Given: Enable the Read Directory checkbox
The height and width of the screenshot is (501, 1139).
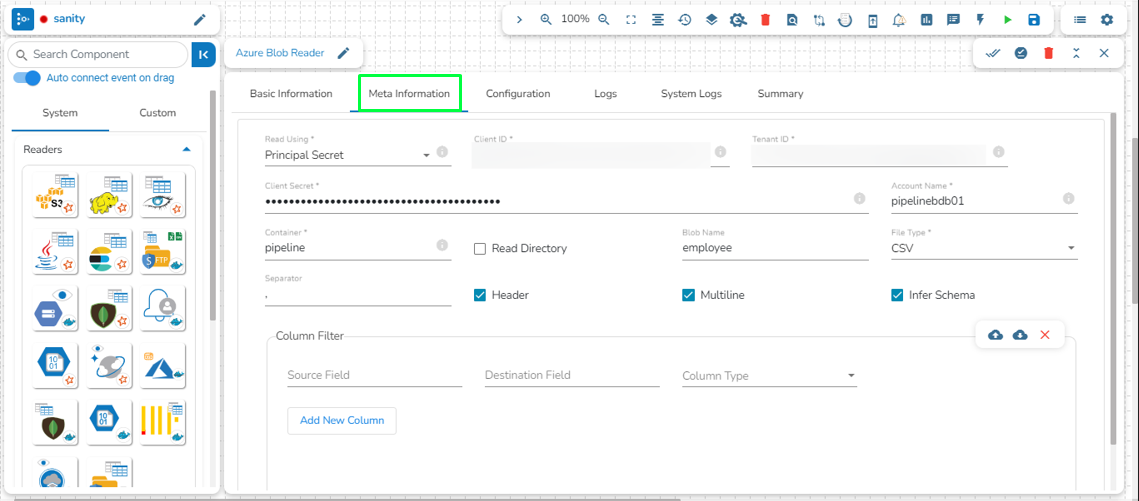Looking at the screenshot, I should tap(480, 248).
